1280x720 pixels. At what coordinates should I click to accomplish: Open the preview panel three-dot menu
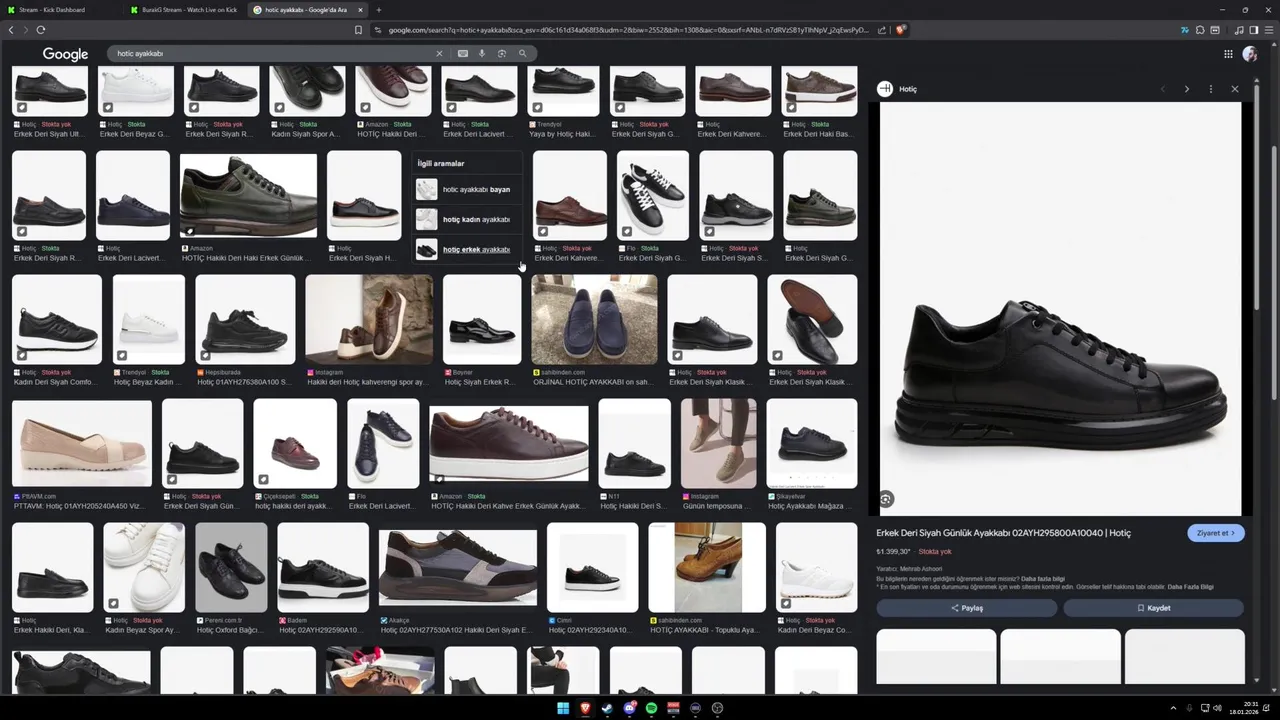pos(1211,89)
